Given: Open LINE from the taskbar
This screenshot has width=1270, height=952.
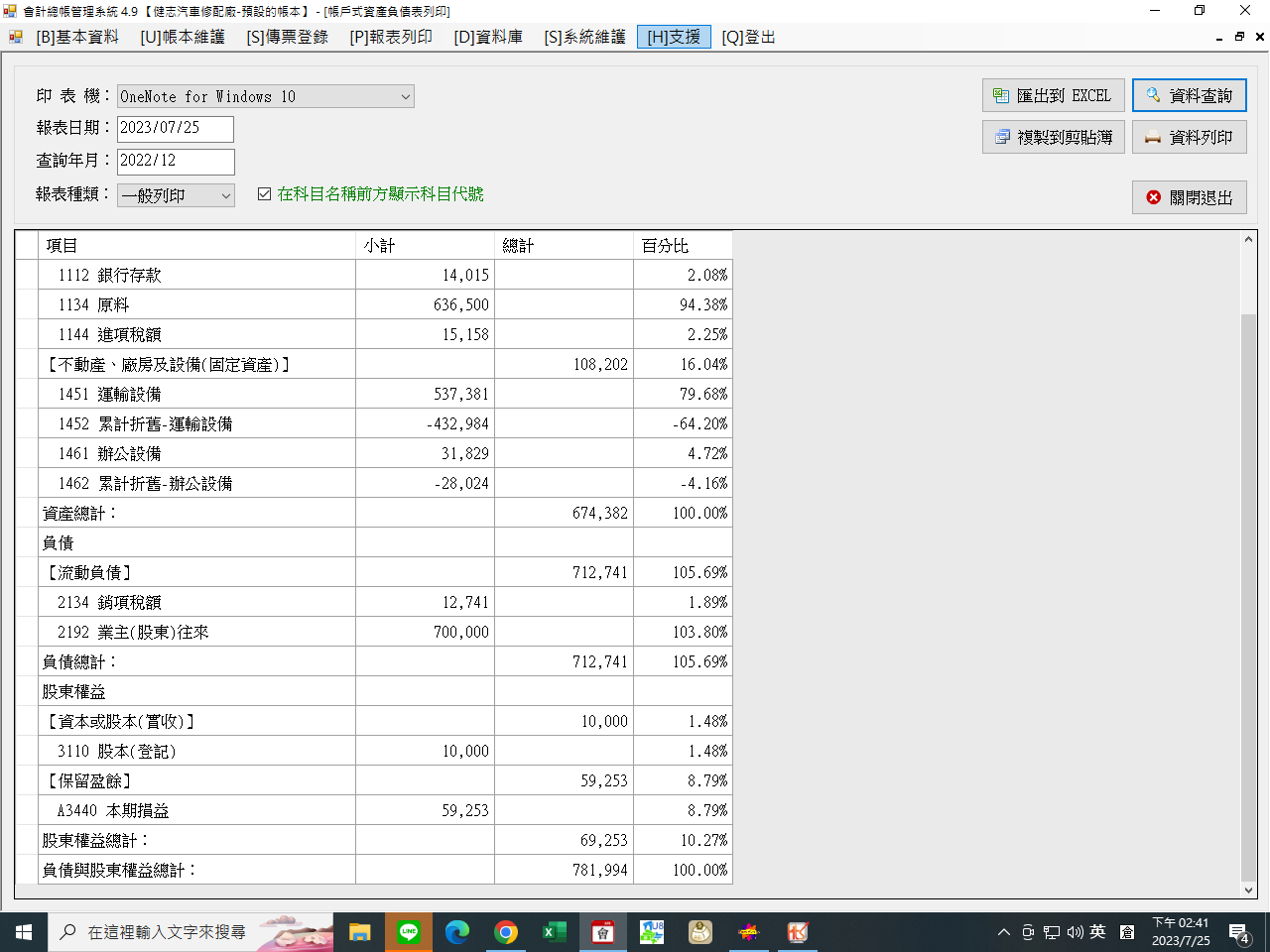Looking at the screenshot, I should click(409, 932).
